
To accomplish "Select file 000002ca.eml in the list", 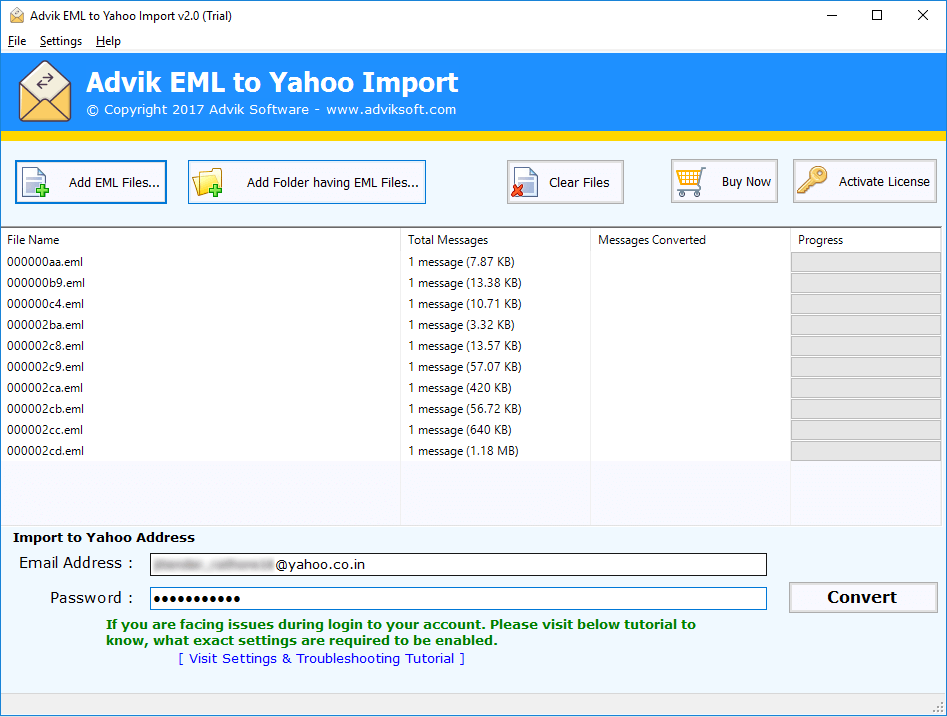I will [45, 388].
